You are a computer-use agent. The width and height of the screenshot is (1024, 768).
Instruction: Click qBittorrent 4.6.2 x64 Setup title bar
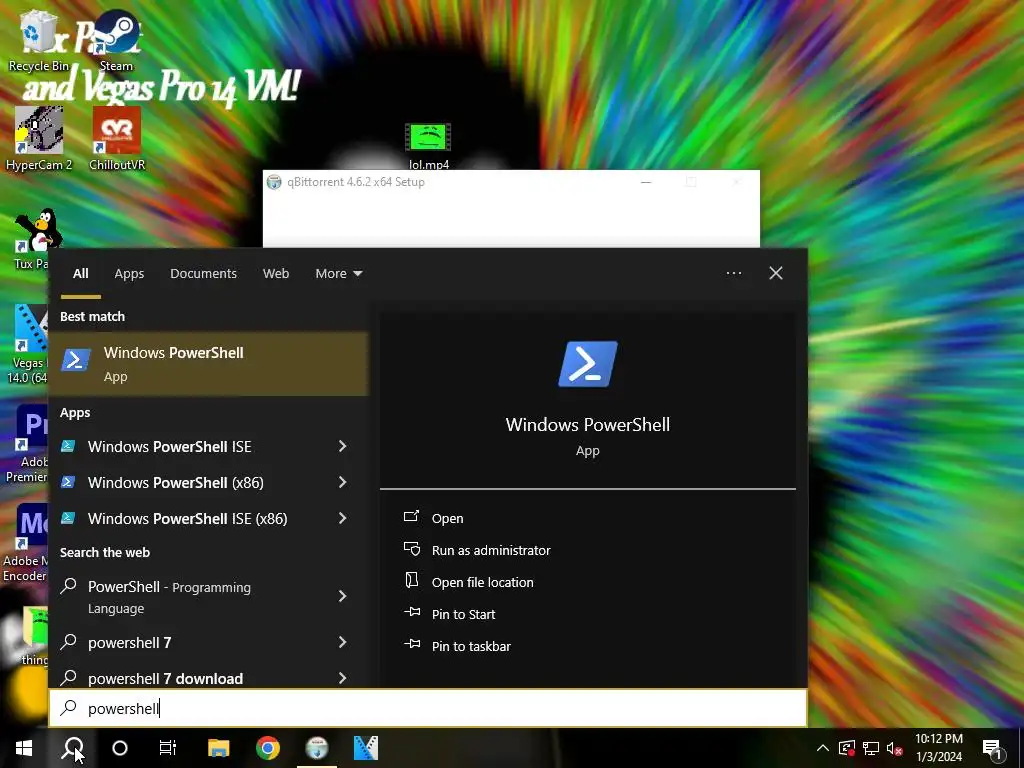pyautogui.click(x=451, y=182)
